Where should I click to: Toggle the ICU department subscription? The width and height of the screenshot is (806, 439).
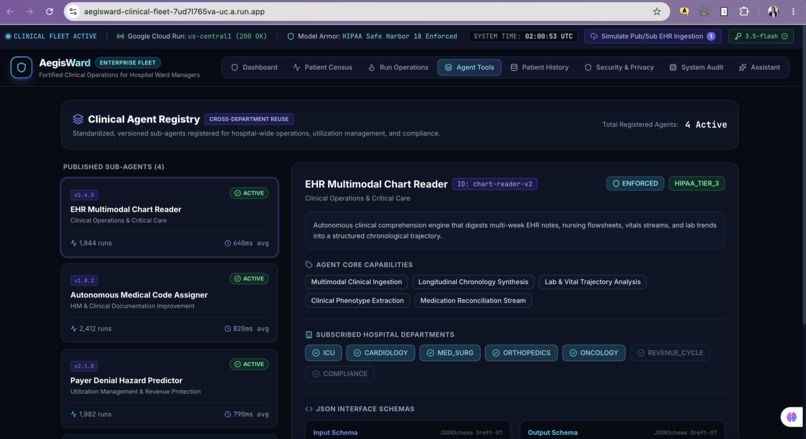323,353
